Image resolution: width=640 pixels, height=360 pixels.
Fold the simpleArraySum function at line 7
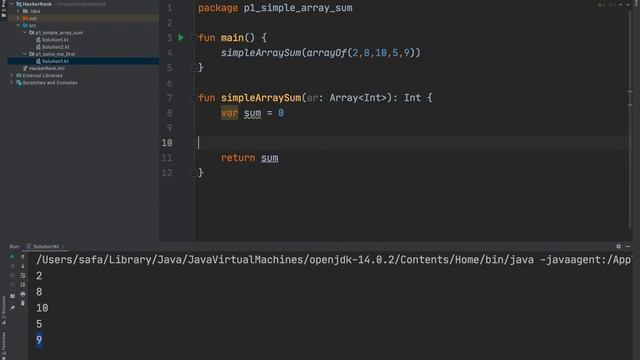[x=194, y=98]
